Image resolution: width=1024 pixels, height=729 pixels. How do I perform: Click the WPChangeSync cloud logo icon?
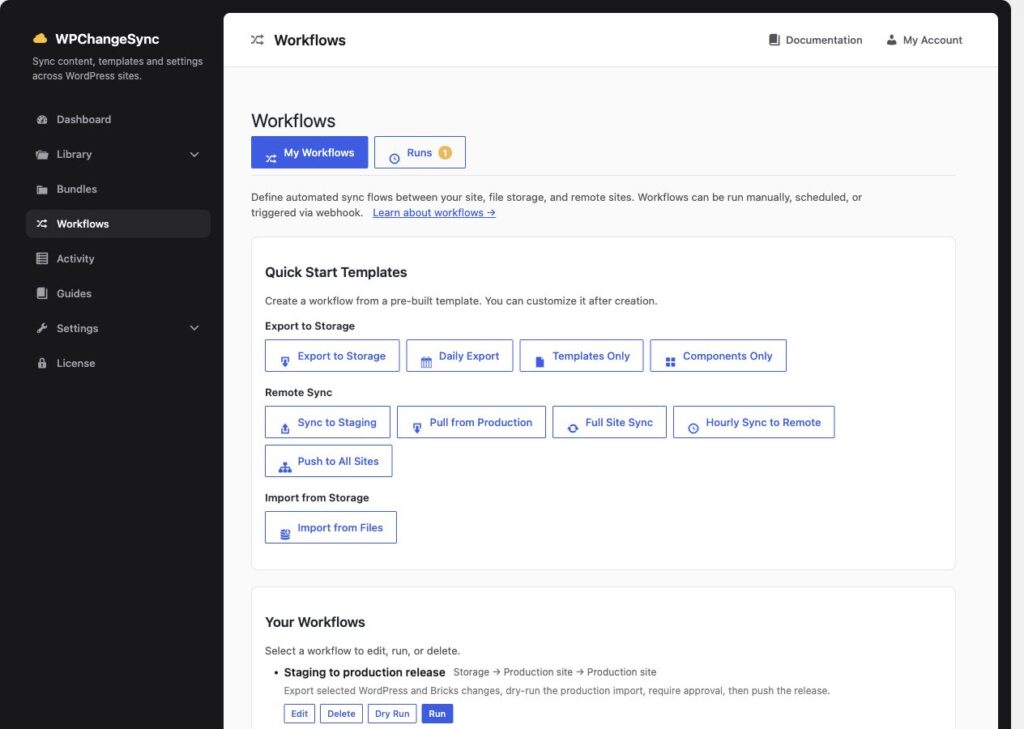point(40,38)
